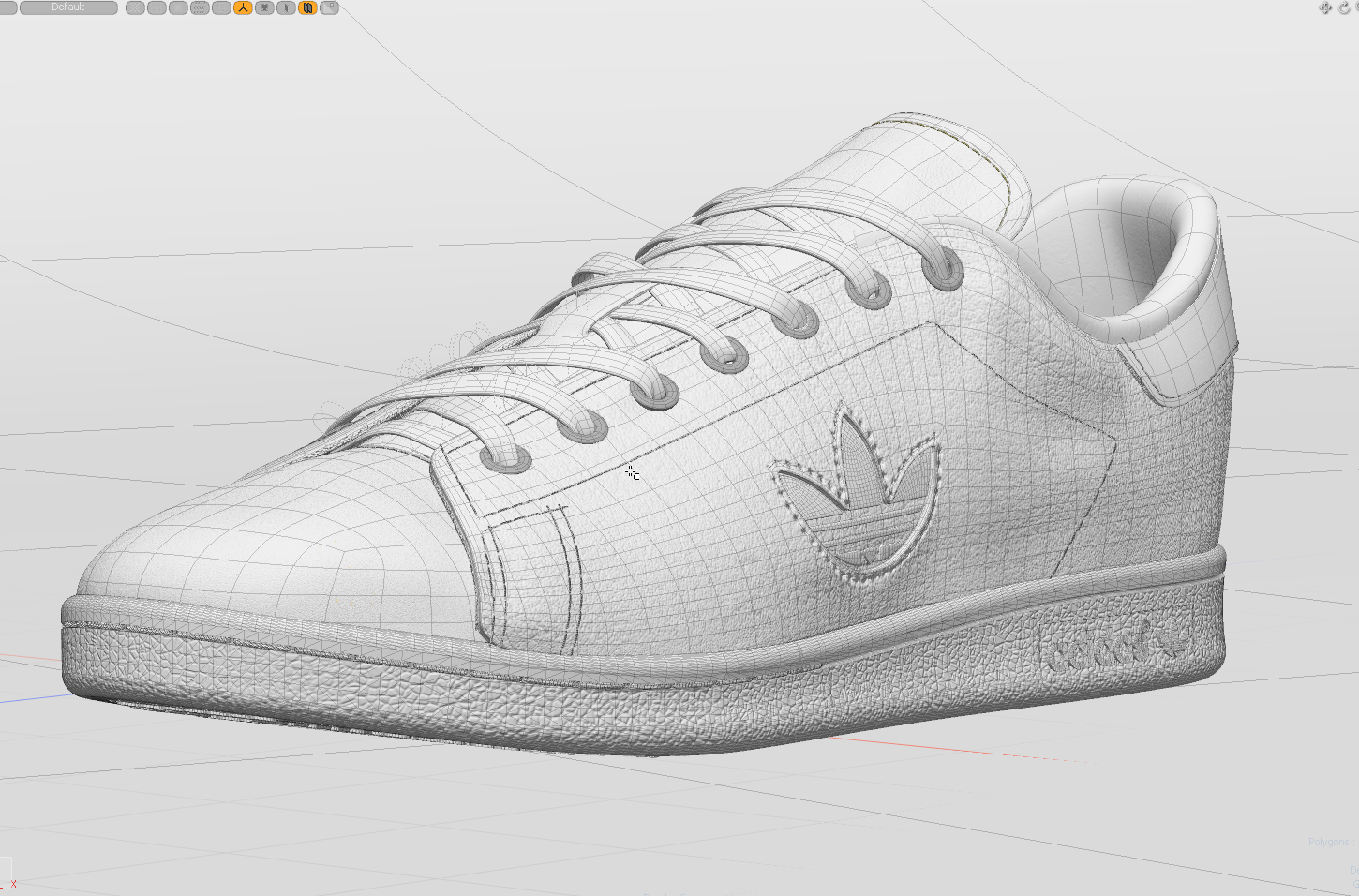
Task: Click the viewport rotate (circular arrow) icon
Action: 1344,7
